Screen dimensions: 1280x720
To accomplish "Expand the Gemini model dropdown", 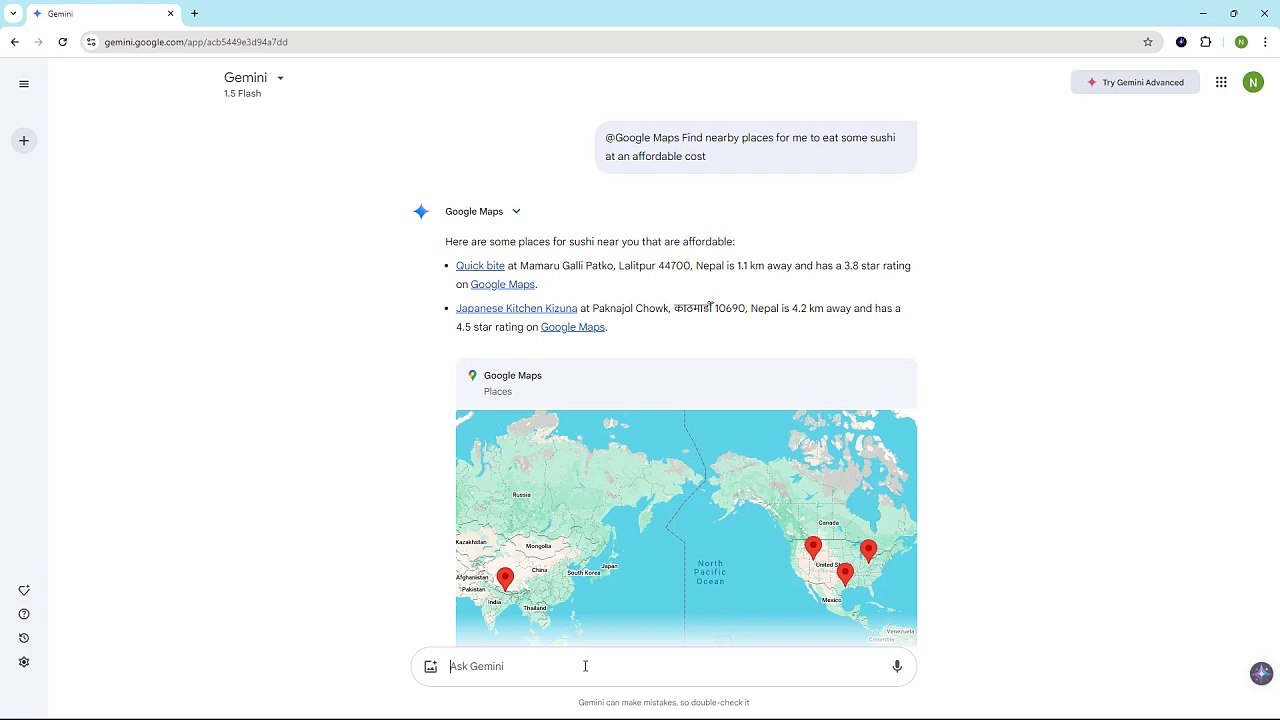I will tap(280, 78).
